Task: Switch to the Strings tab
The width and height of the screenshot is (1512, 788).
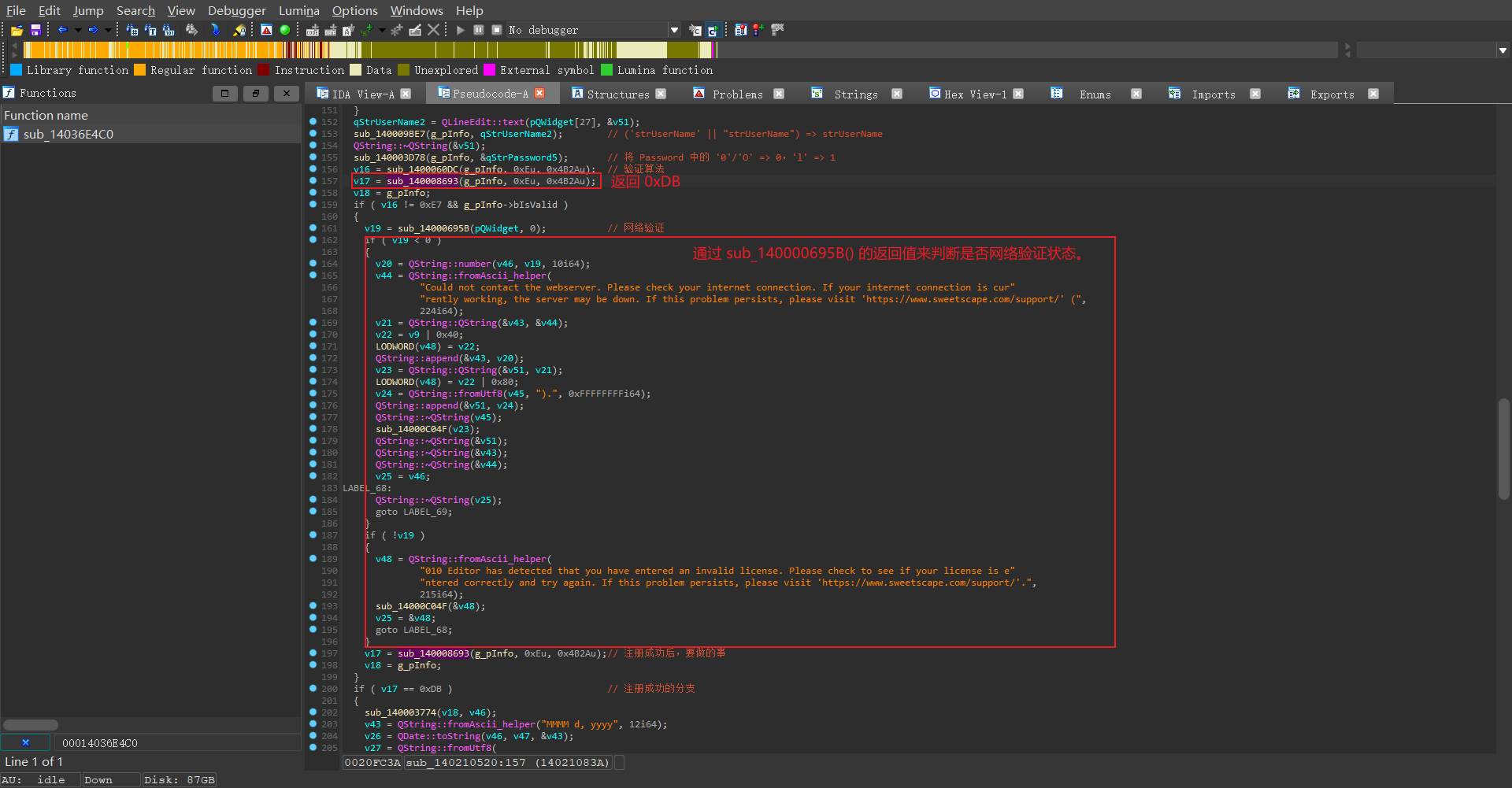Action: click(x=855, y=94)
